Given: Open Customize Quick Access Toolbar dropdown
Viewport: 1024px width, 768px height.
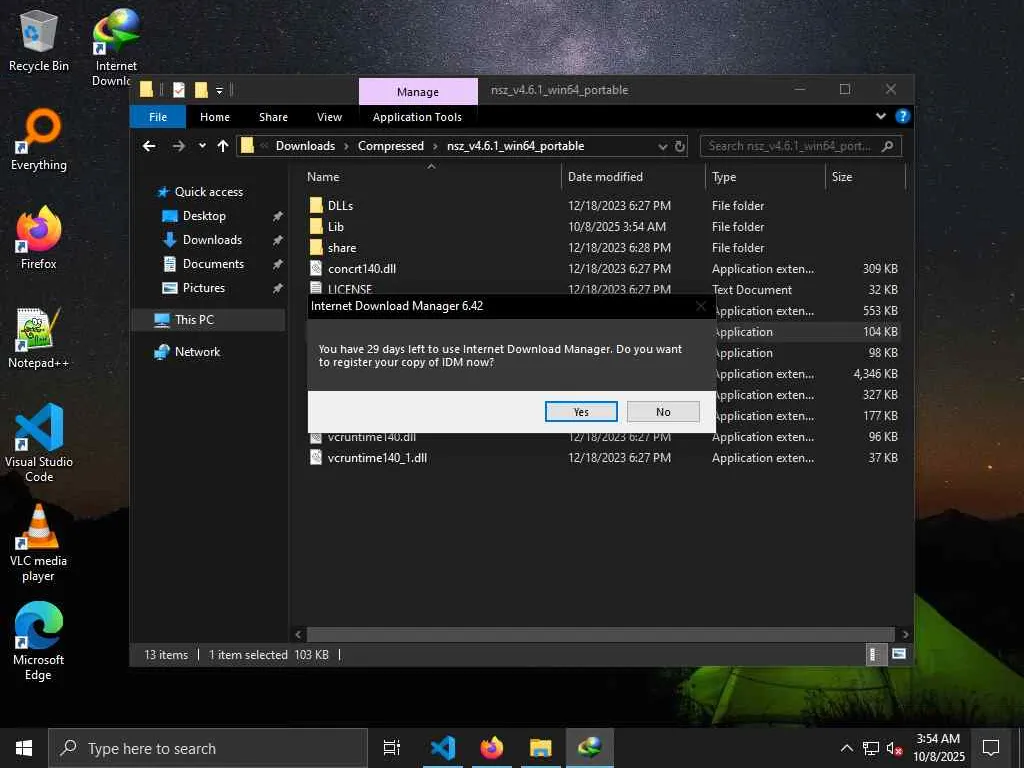Looking at the screenshot, I should [219, 90].
